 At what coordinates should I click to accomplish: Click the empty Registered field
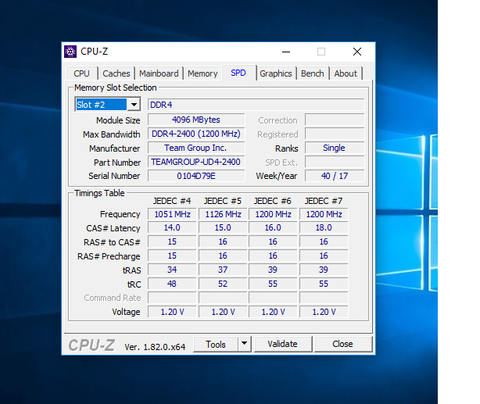tap(334, 134)
